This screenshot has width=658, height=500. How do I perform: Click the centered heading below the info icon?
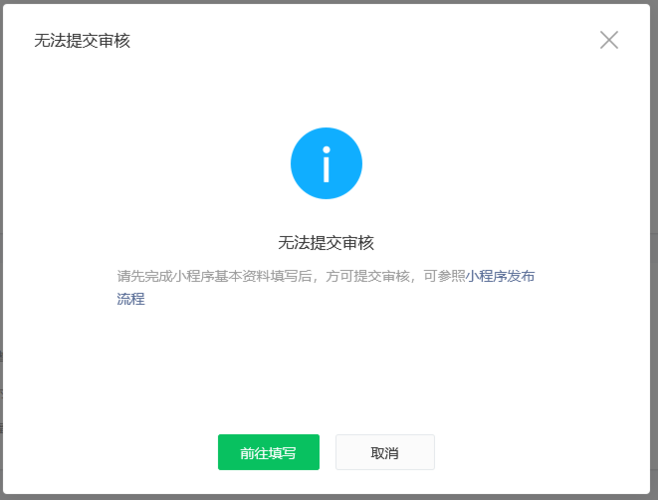click(326, 243)
